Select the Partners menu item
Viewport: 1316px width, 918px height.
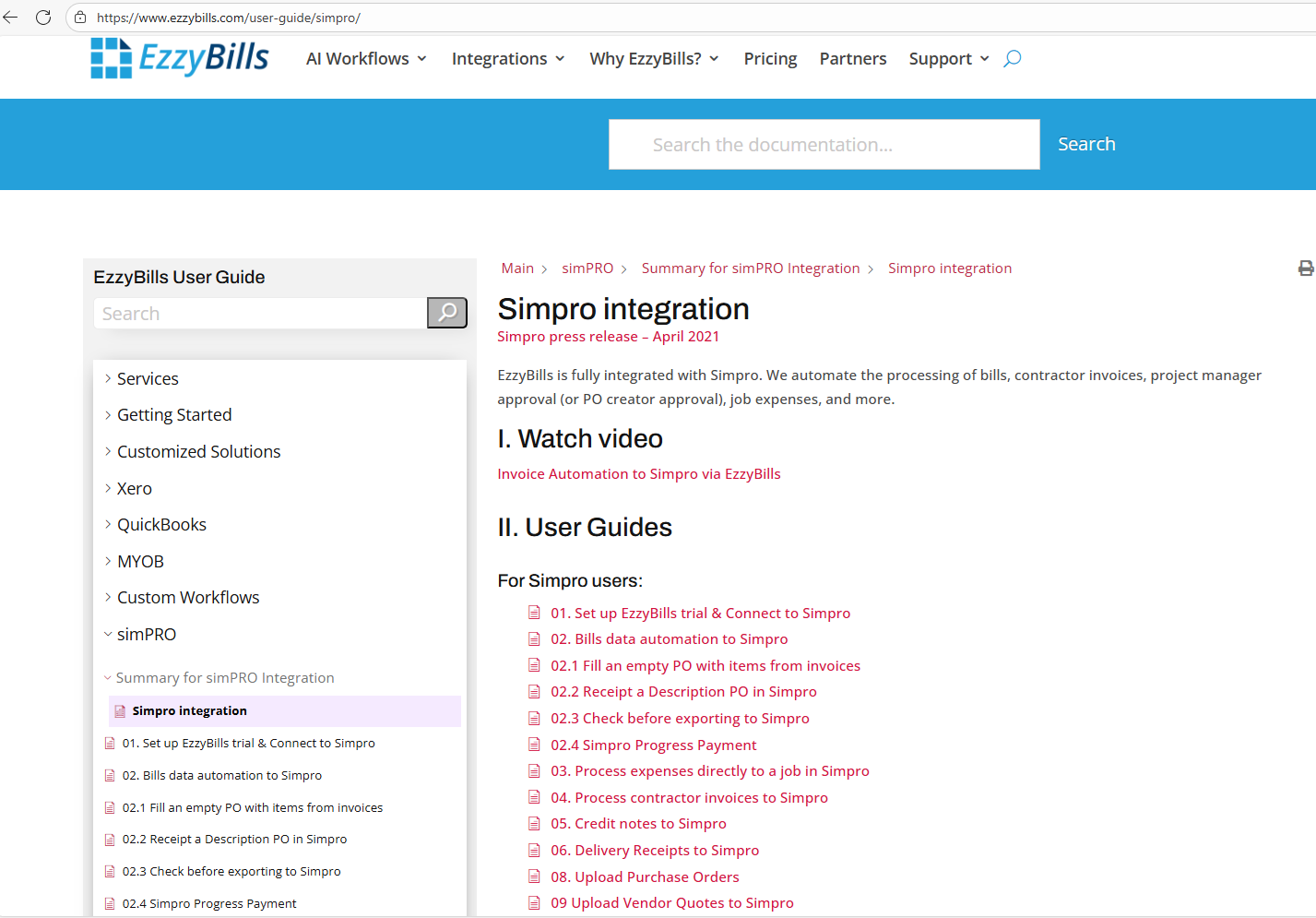coord(852,58)
